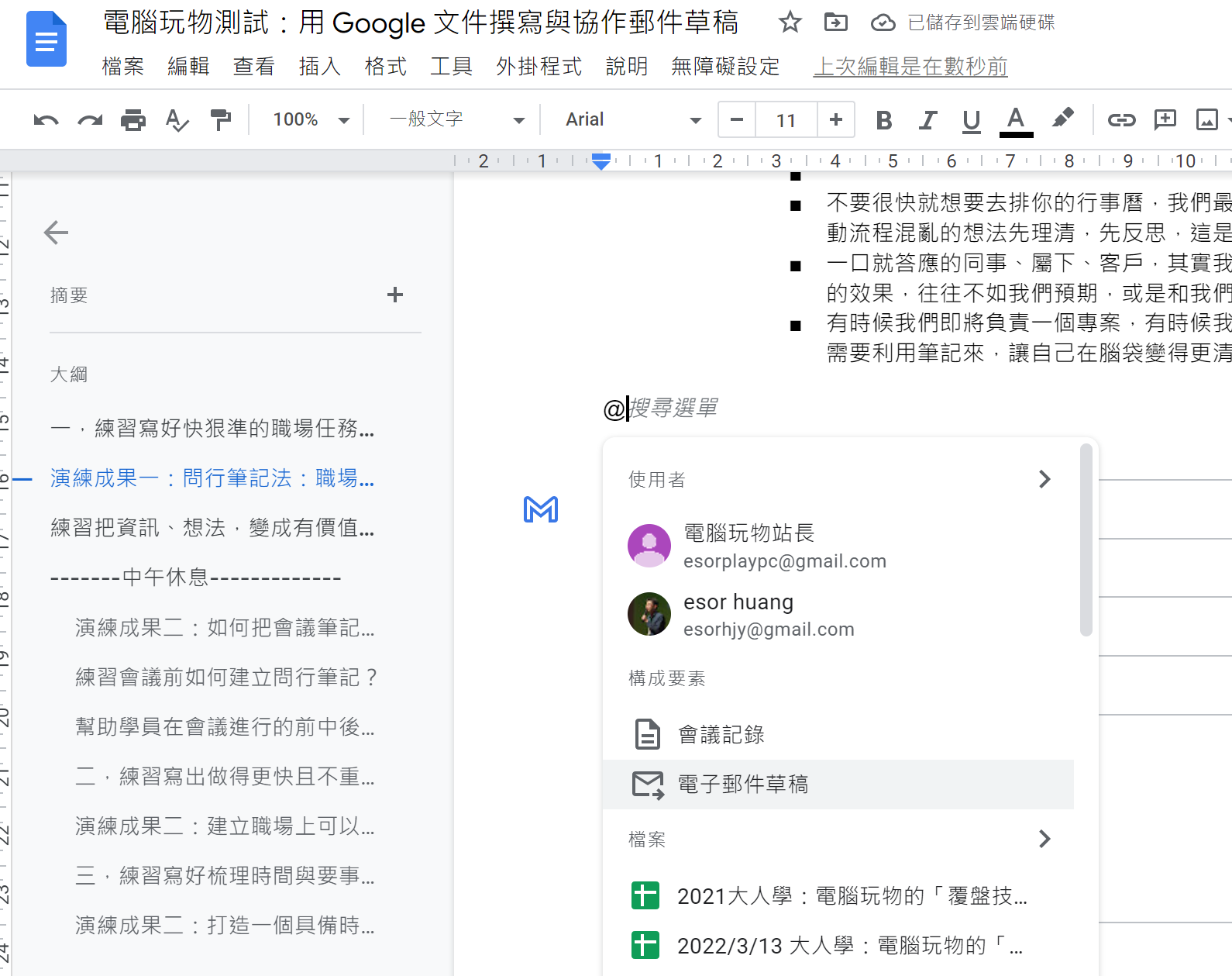The height and width of the screenshot is (976, 1232).
Task: Jump to outline 演練成果二：如何把會議筆記
Action: pos(225,627)
